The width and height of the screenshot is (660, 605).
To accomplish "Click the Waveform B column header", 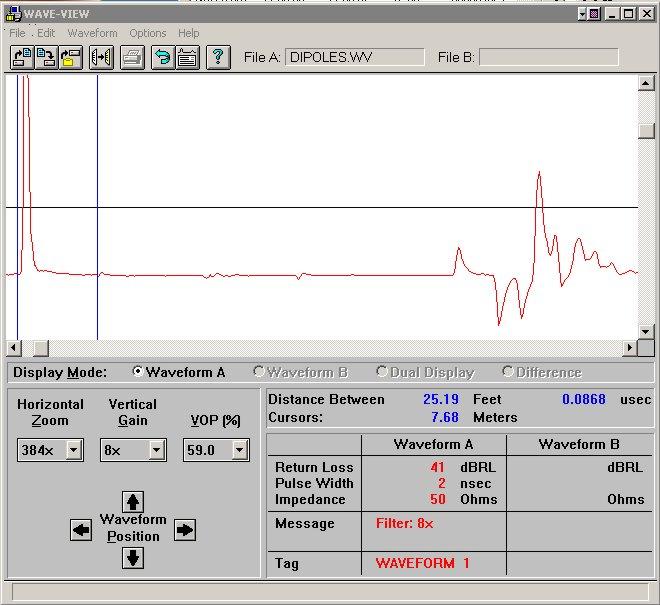I will [x=579, y=445].
